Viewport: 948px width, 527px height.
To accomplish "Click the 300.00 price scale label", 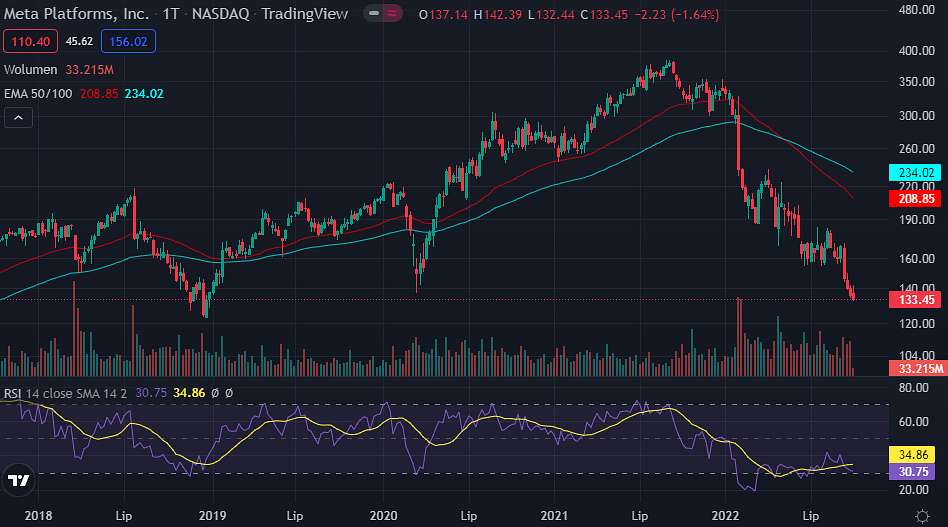I will pyautogui.click(x=917, y=115).
